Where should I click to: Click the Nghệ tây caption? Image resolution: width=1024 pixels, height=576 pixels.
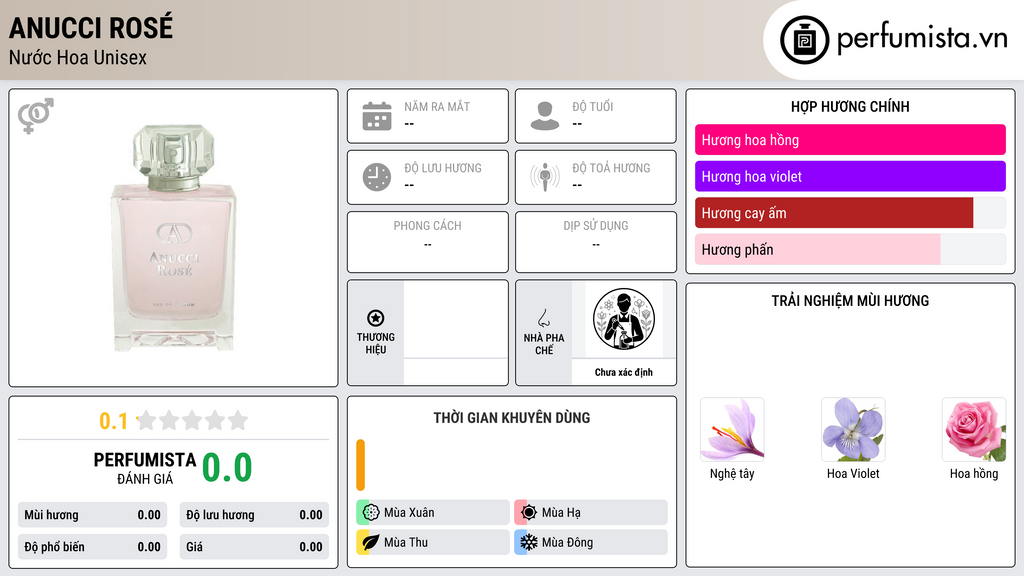pos(732,474)
